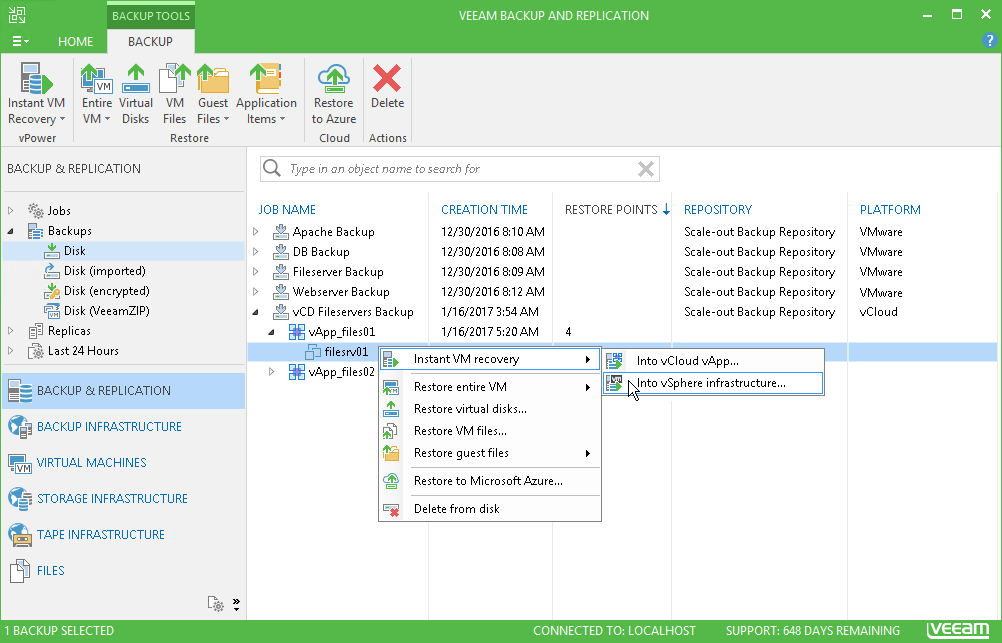
Task: Expand vApp_files02 node
Action: click(272, 371)
